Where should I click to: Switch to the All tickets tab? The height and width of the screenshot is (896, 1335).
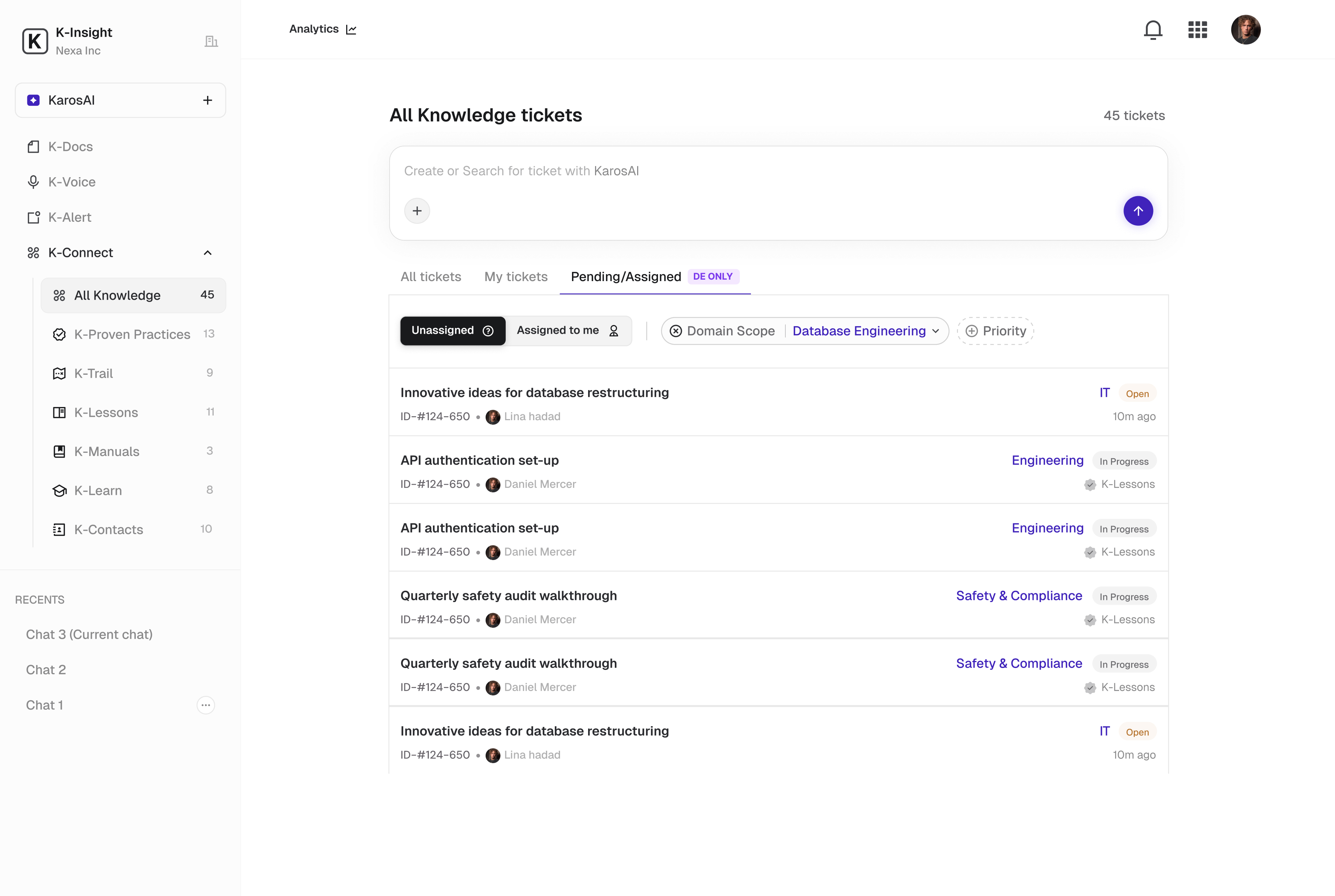pos(431,277)
